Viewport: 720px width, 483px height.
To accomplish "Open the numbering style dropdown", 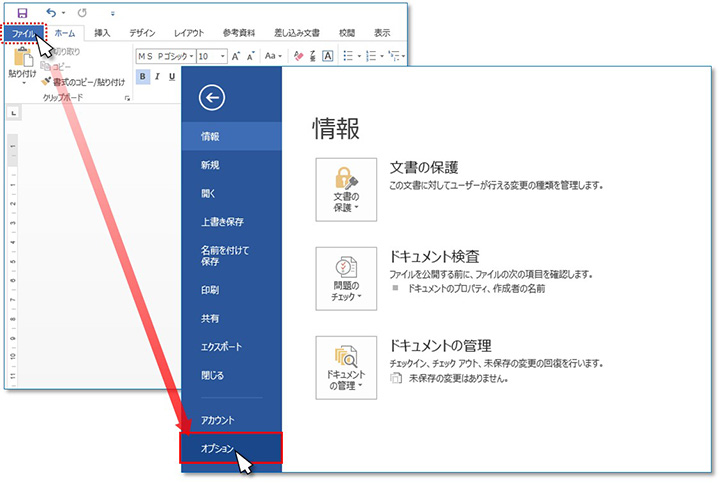I will click(382, 56).
